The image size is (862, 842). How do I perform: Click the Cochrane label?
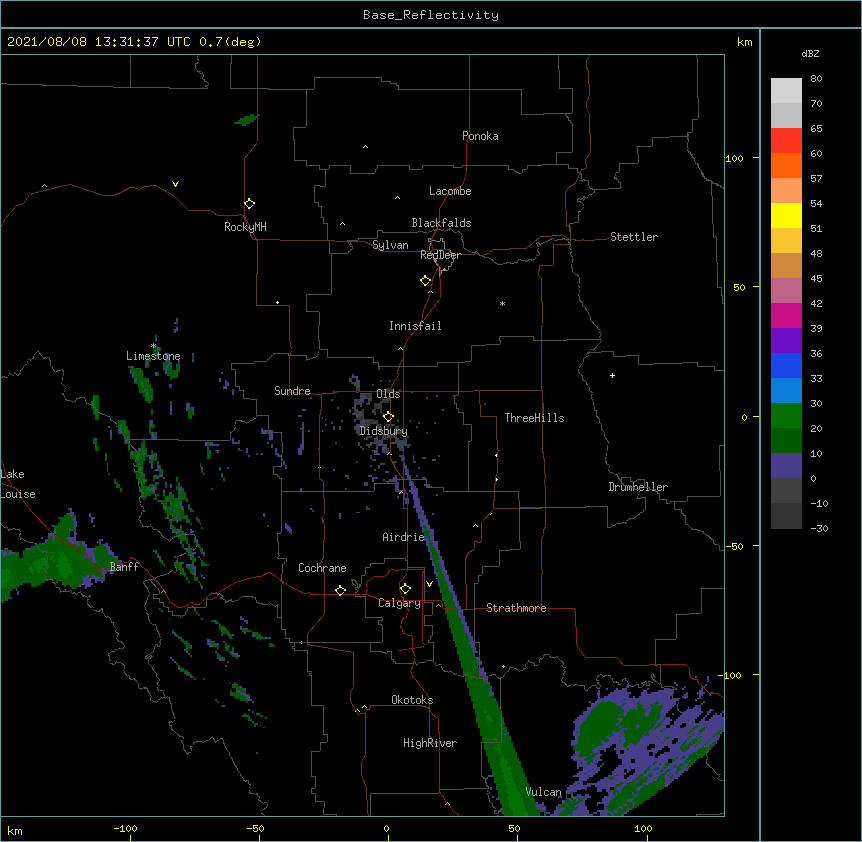click(x=322, y=568)
